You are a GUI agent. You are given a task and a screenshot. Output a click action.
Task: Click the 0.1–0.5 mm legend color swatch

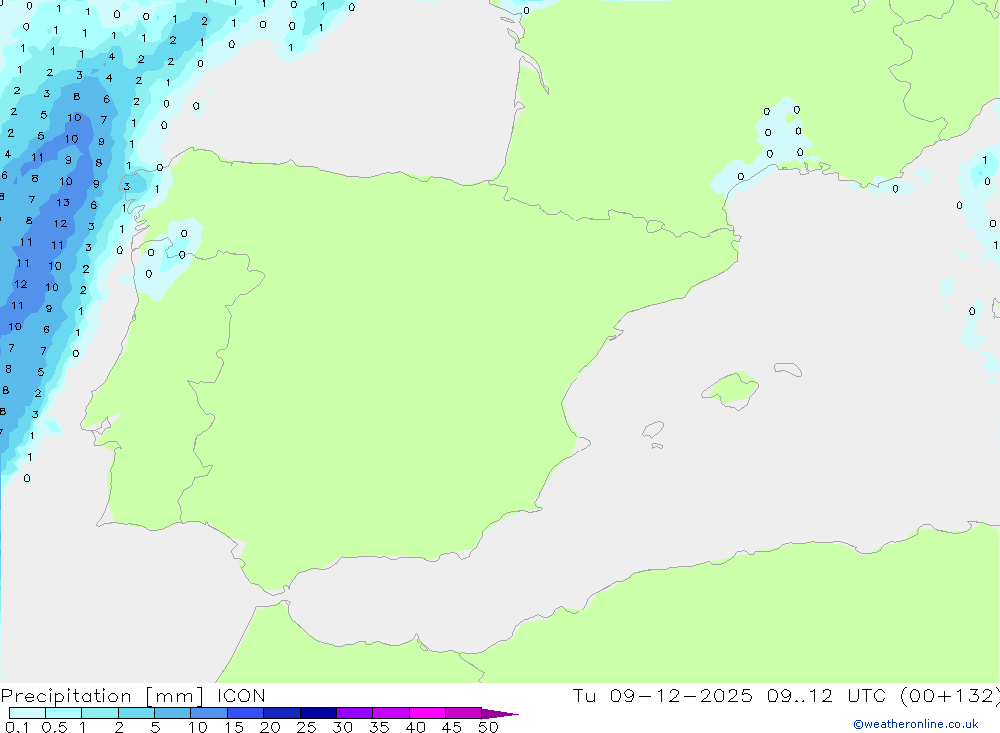point(27,713)
